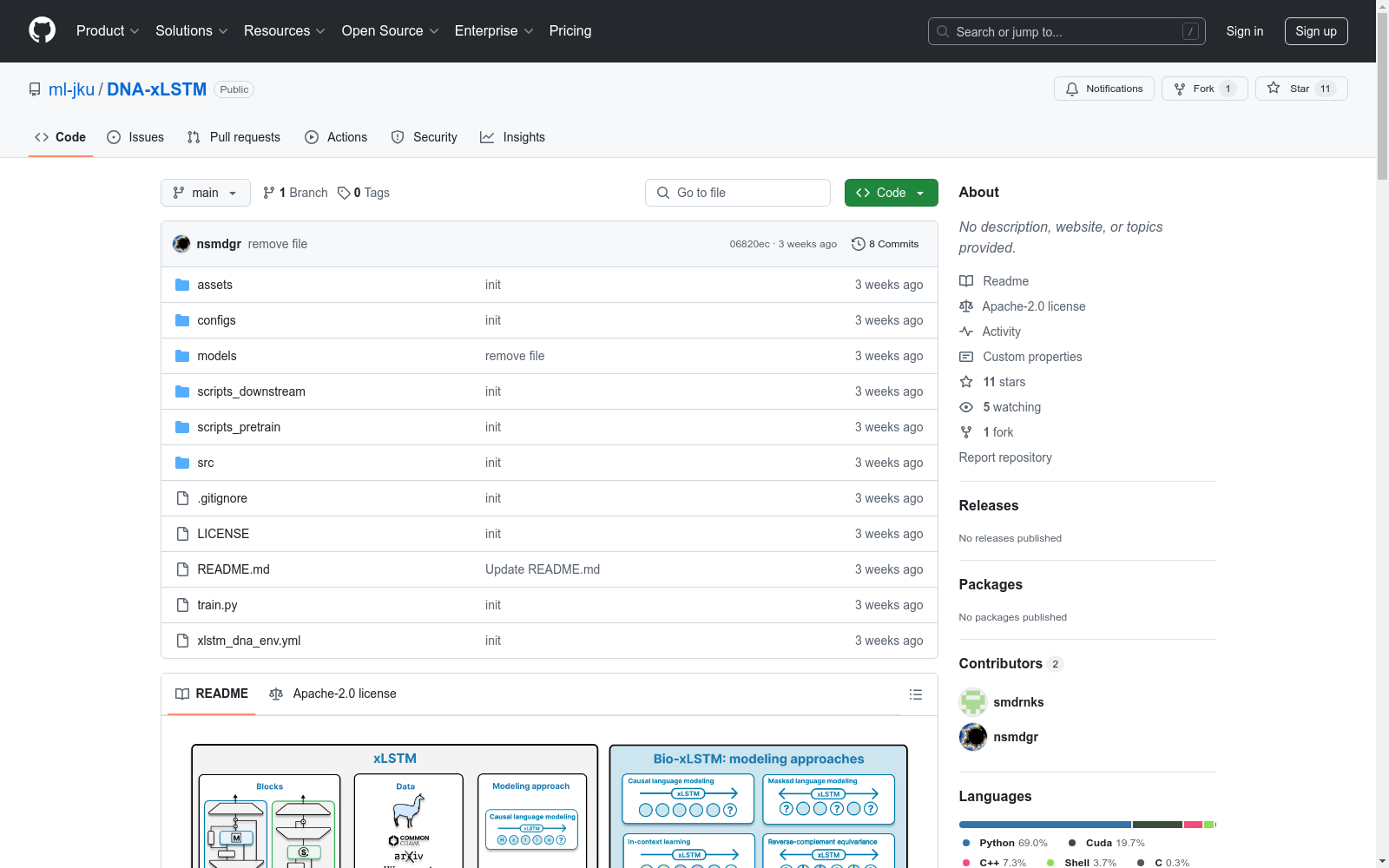Open the Releases section heading
Viewport: 1389px width, 868px height.
pos(989,506)
